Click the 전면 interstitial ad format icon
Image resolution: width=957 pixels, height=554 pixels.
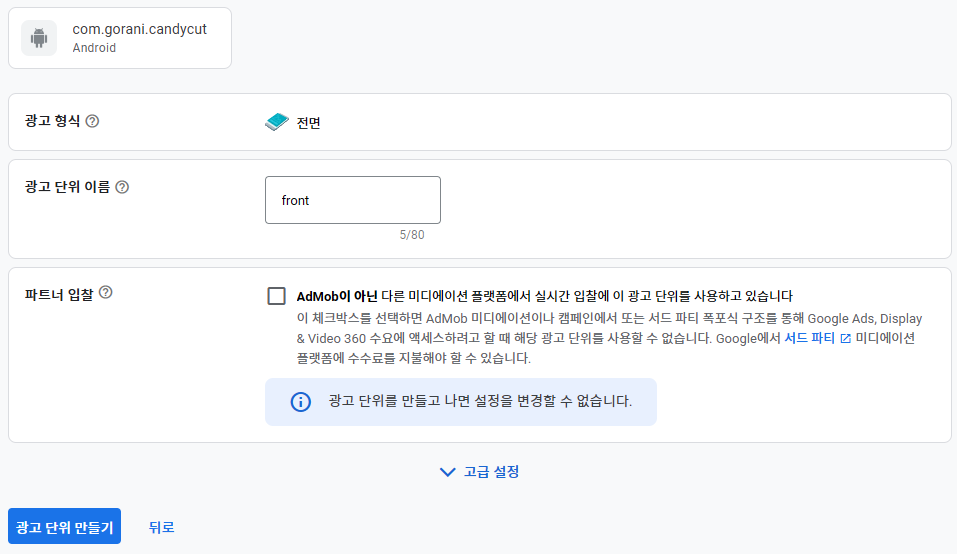point(276,121)
